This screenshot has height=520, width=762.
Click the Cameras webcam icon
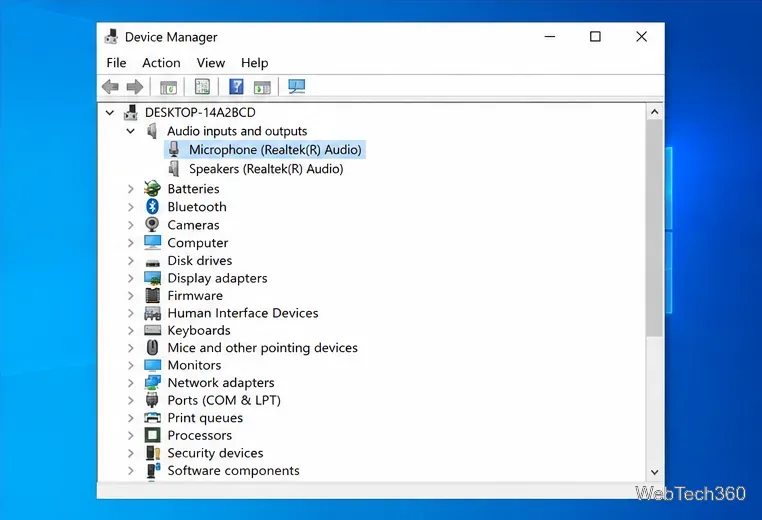point(153,225)
